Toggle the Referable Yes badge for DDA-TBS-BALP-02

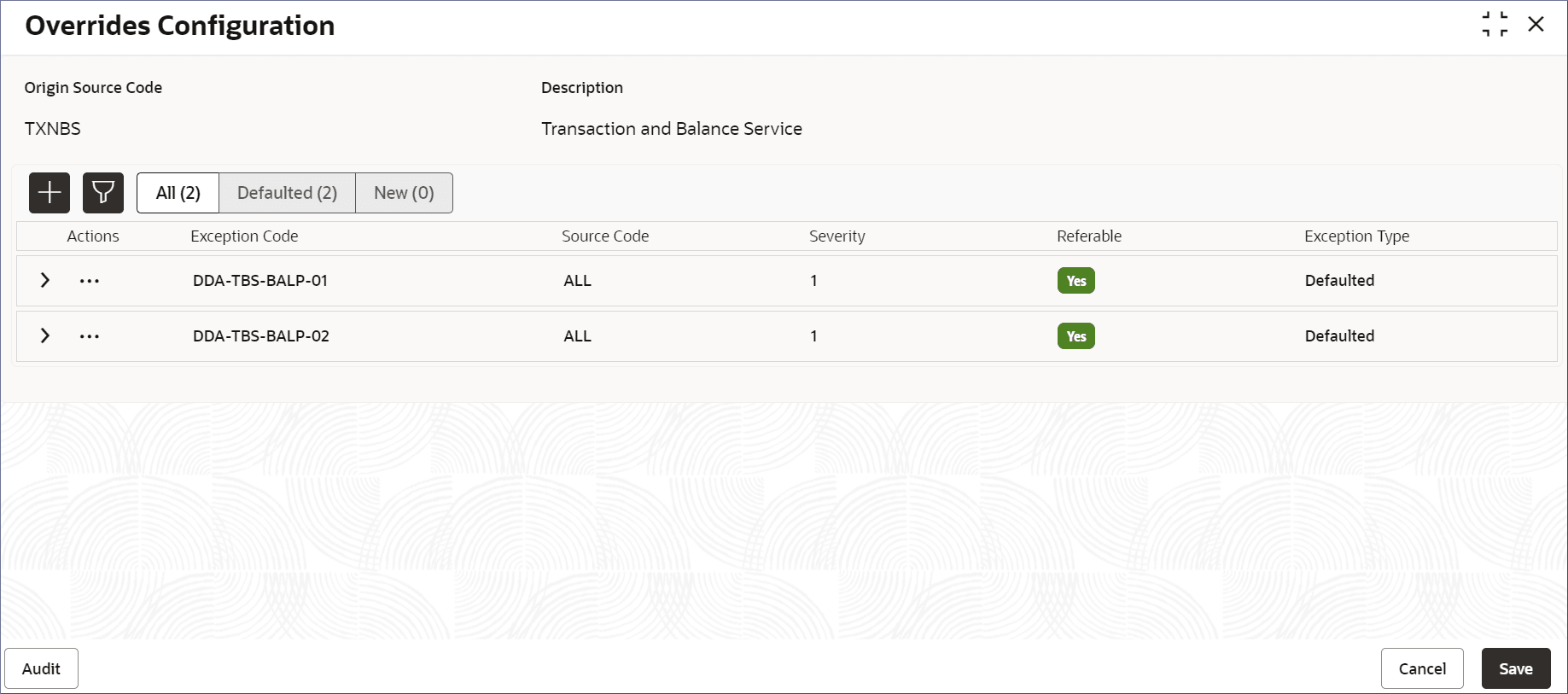(x=1075, y=336)
